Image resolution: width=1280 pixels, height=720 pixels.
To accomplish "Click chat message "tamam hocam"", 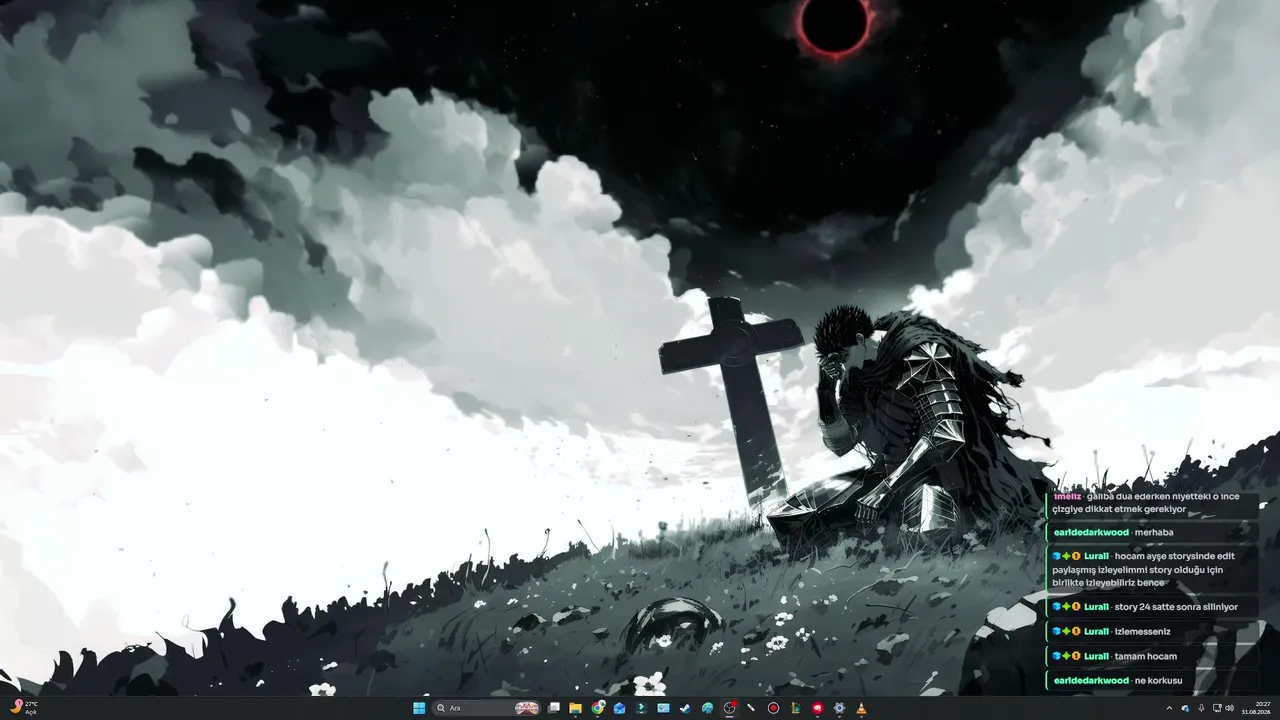I will (1146, 656).
